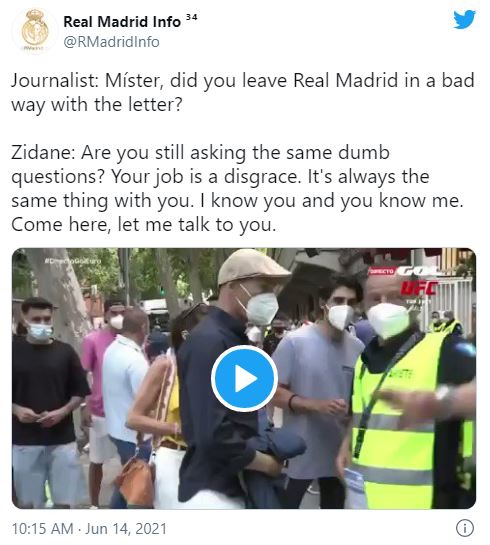Screen dimensions: 490x545
Task: Click the Jun 14, 2021 date
Action: 126,529
